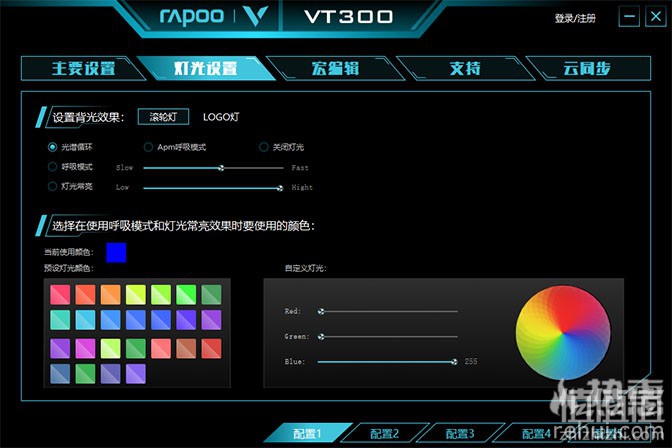
Task: Select the green swatch in the bottom row
Action: pos(85,374)
